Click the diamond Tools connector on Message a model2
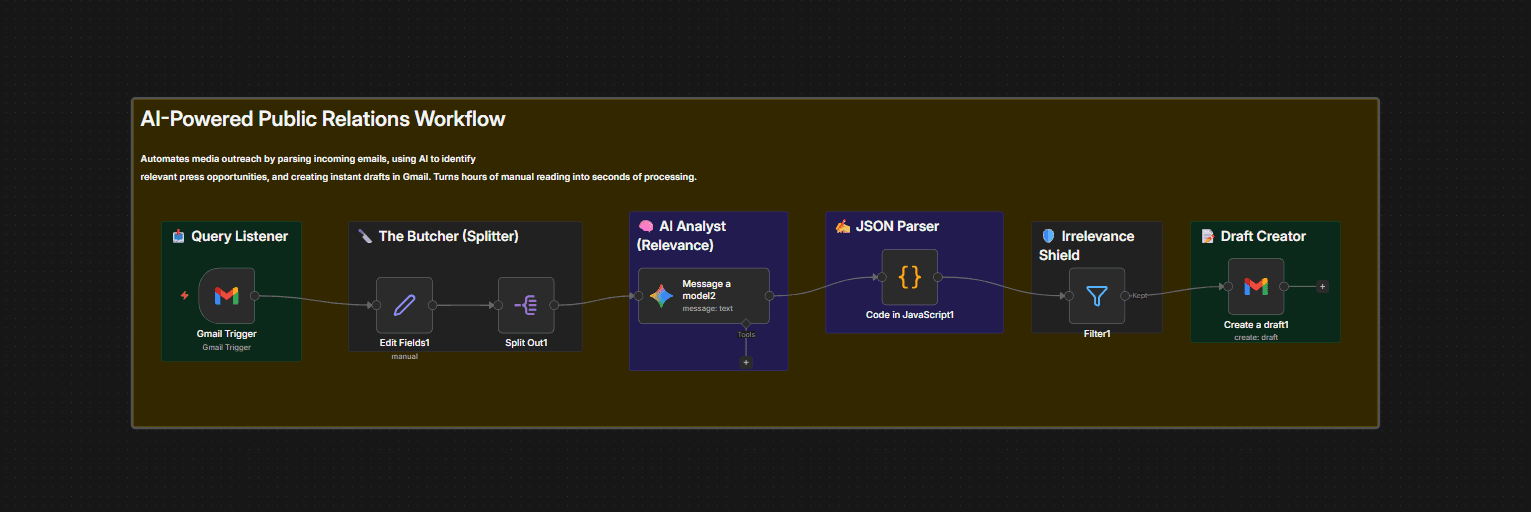This screenshot has width=1531, height=512. pyautogui.click(x=746, y=323)
